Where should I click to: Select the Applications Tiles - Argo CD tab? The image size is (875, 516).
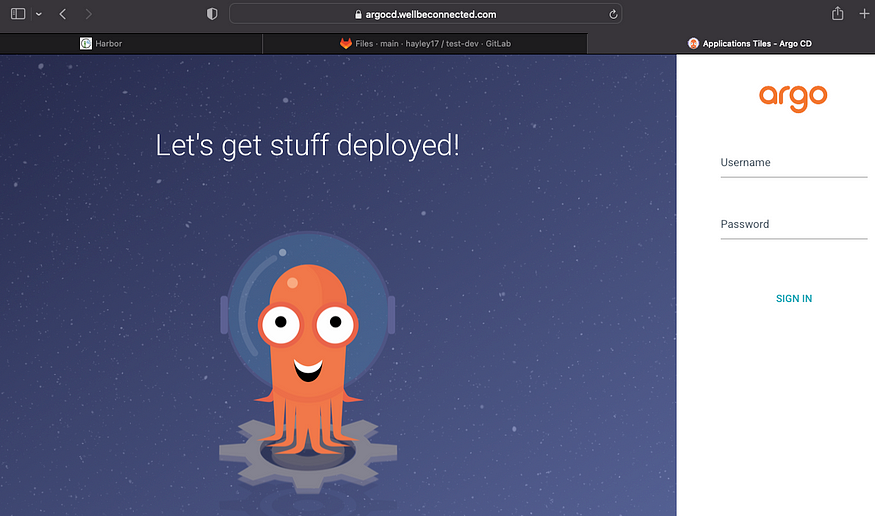tap(731, 44)
